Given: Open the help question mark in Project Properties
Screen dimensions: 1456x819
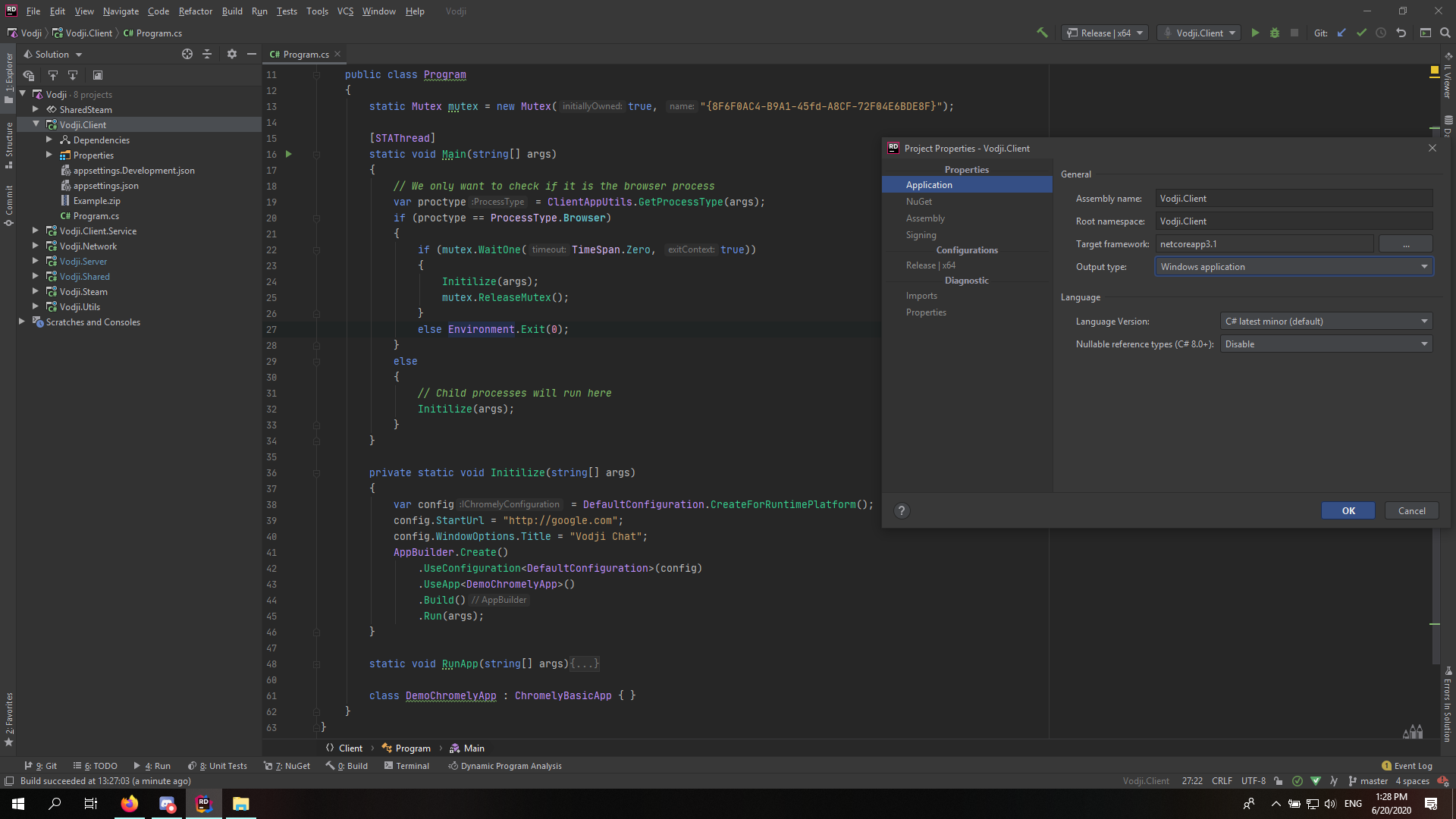Looking at the screenshot, I should tap(901, 510).
